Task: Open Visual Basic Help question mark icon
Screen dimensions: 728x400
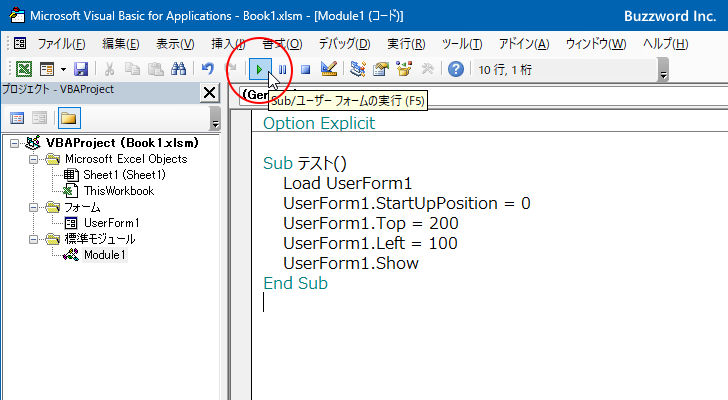Action: (x=456, y=70)
